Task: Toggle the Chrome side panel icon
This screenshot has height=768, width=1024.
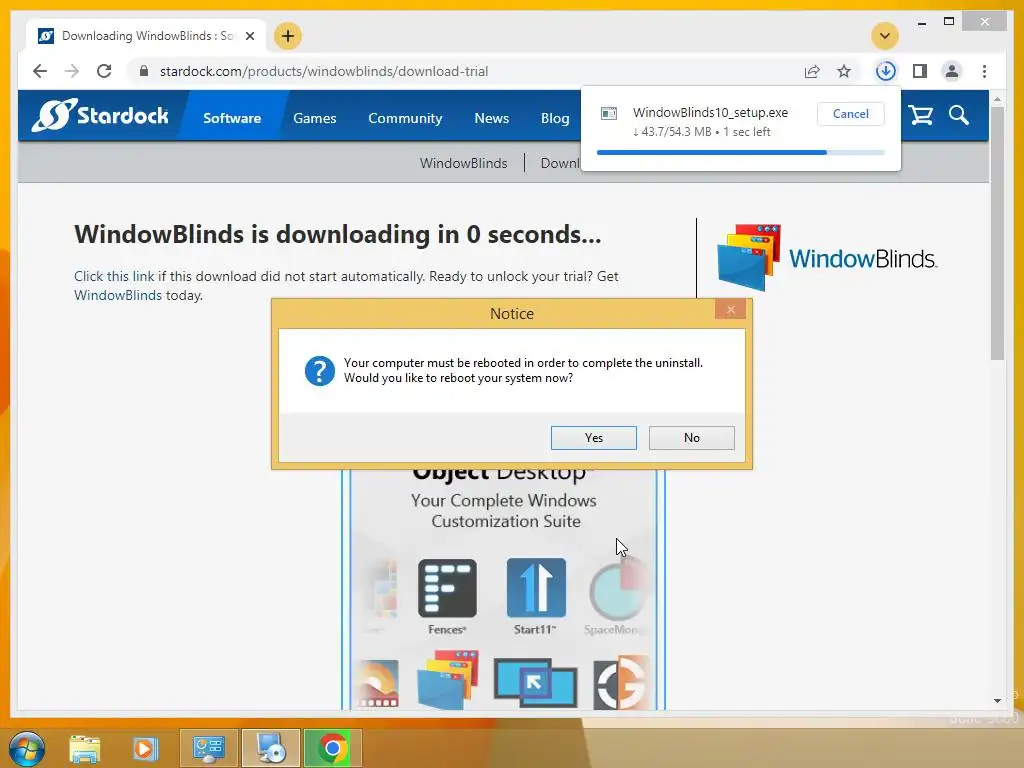Action: point(920,71)
